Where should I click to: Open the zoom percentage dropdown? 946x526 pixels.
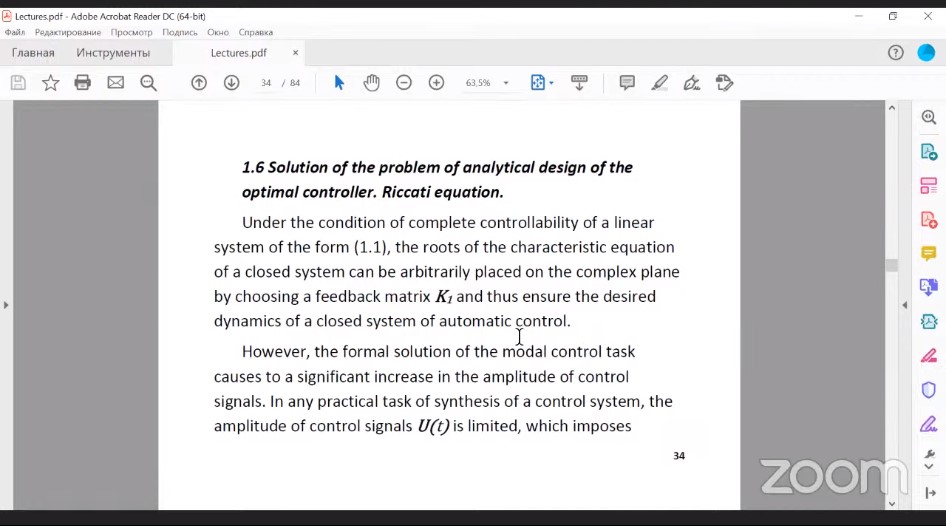click(506, 83)
